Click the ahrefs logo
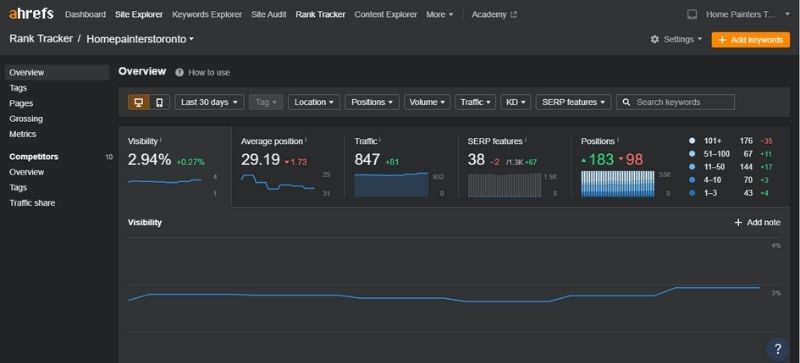Viewport: 800px width, 363px height. pyautogui.click(x=31, y=14)
